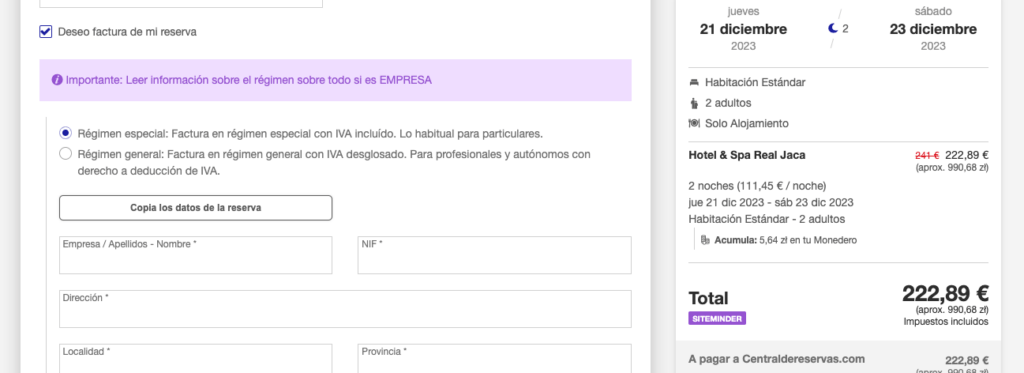Click the meal icon beside Solo Alojamiento
The width and height of the screenshot is (1024, 373).
694,123
